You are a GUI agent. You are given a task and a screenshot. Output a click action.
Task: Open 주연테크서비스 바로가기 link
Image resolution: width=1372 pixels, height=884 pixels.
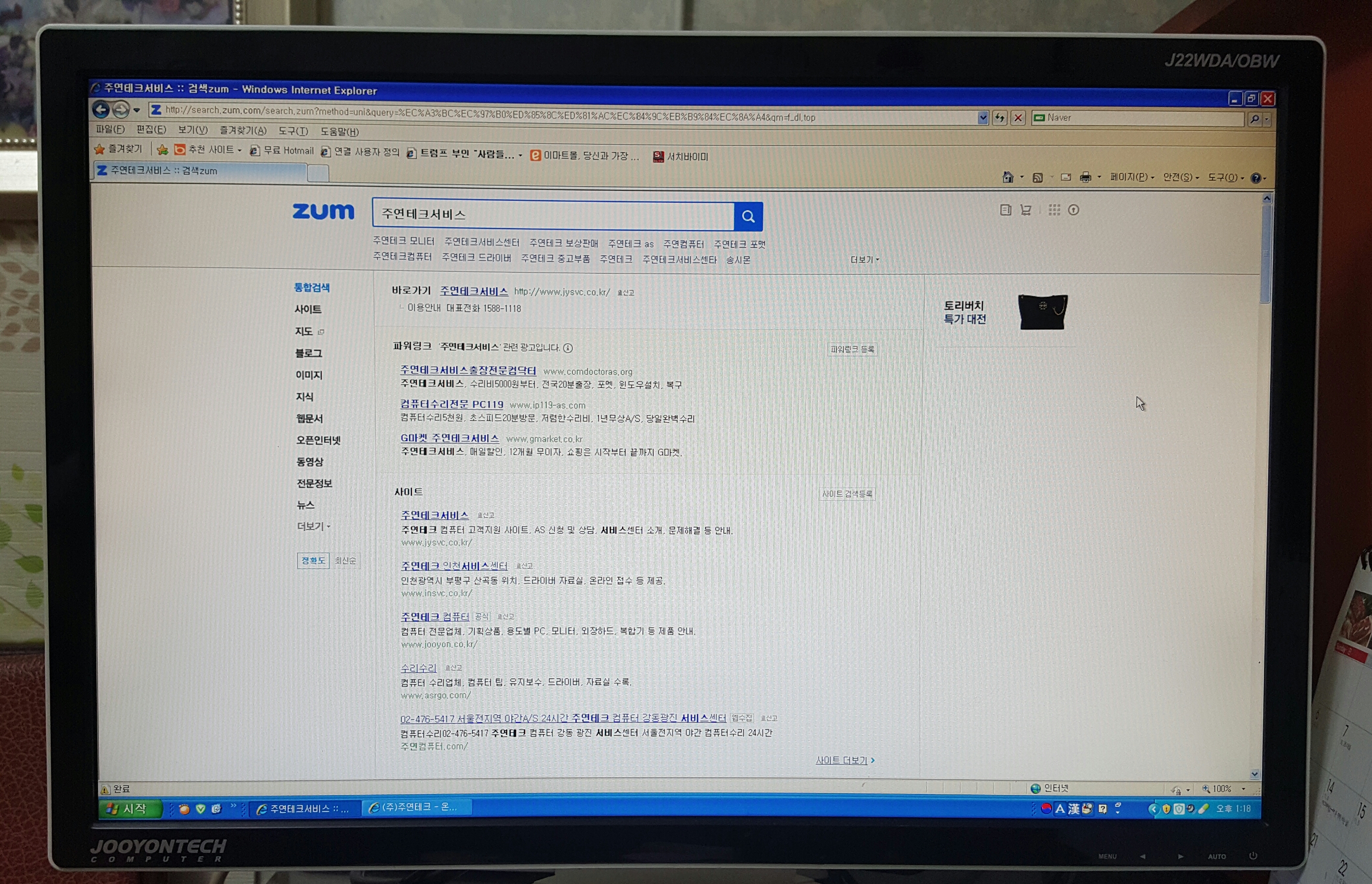pos(473,291)
